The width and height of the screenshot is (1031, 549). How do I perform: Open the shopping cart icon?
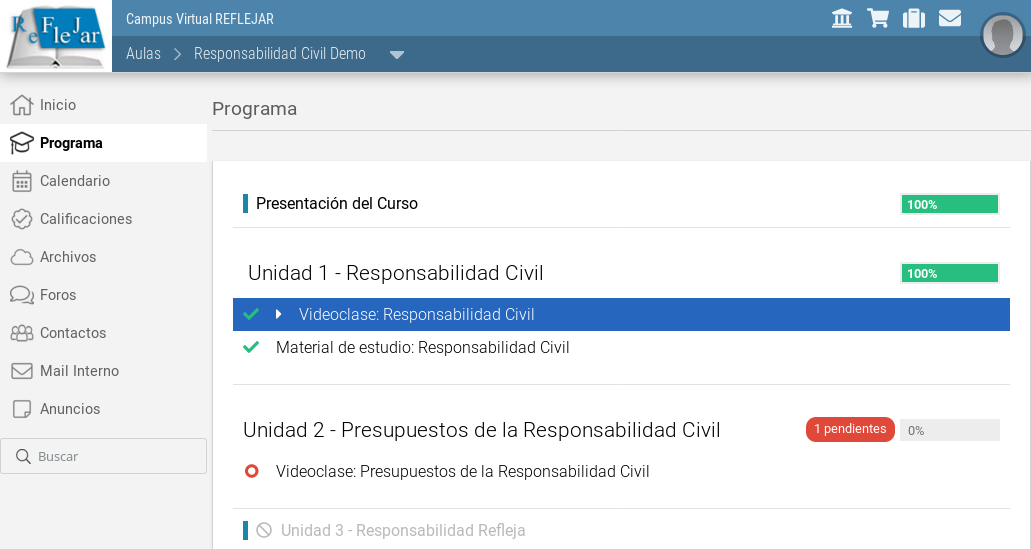click(x=878, y=18)
